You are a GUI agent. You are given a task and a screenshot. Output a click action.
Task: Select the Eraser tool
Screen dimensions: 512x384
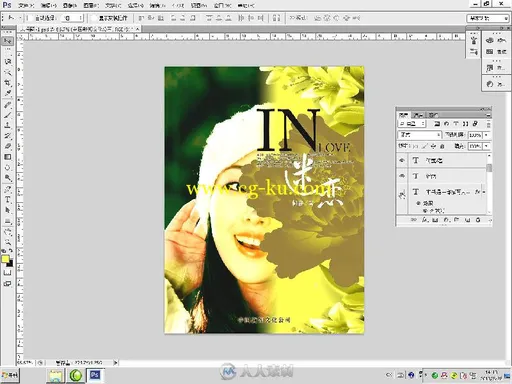(8, 146)
